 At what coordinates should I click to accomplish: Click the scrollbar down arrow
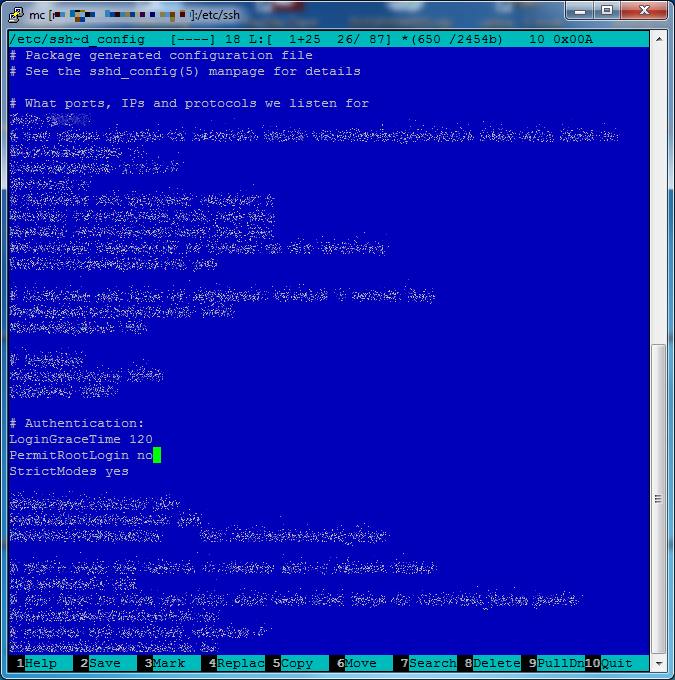pos(659,662)
